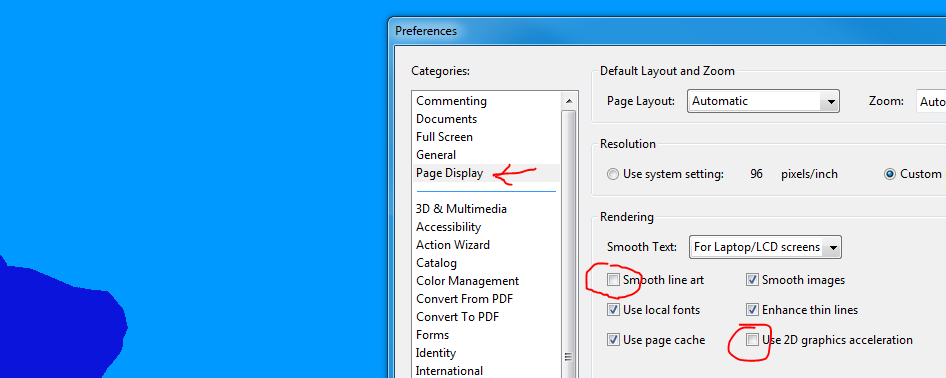946x378 pixels.
Task: Enable Smooth line art checkbox
Action: [613, 280]
